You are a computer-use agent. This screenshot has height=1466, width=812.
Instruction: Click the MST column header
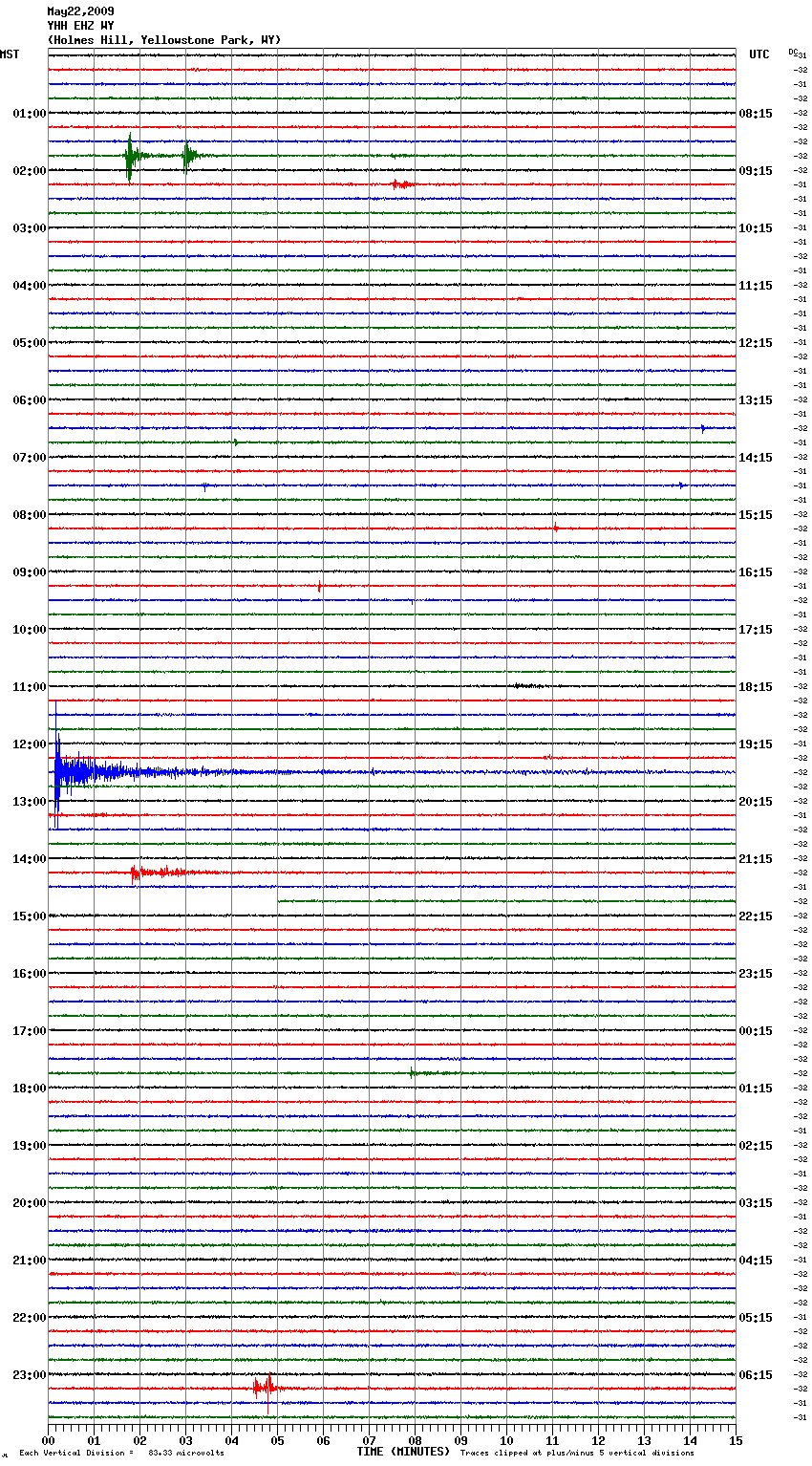pyautogui.click(x=10, y=54)
